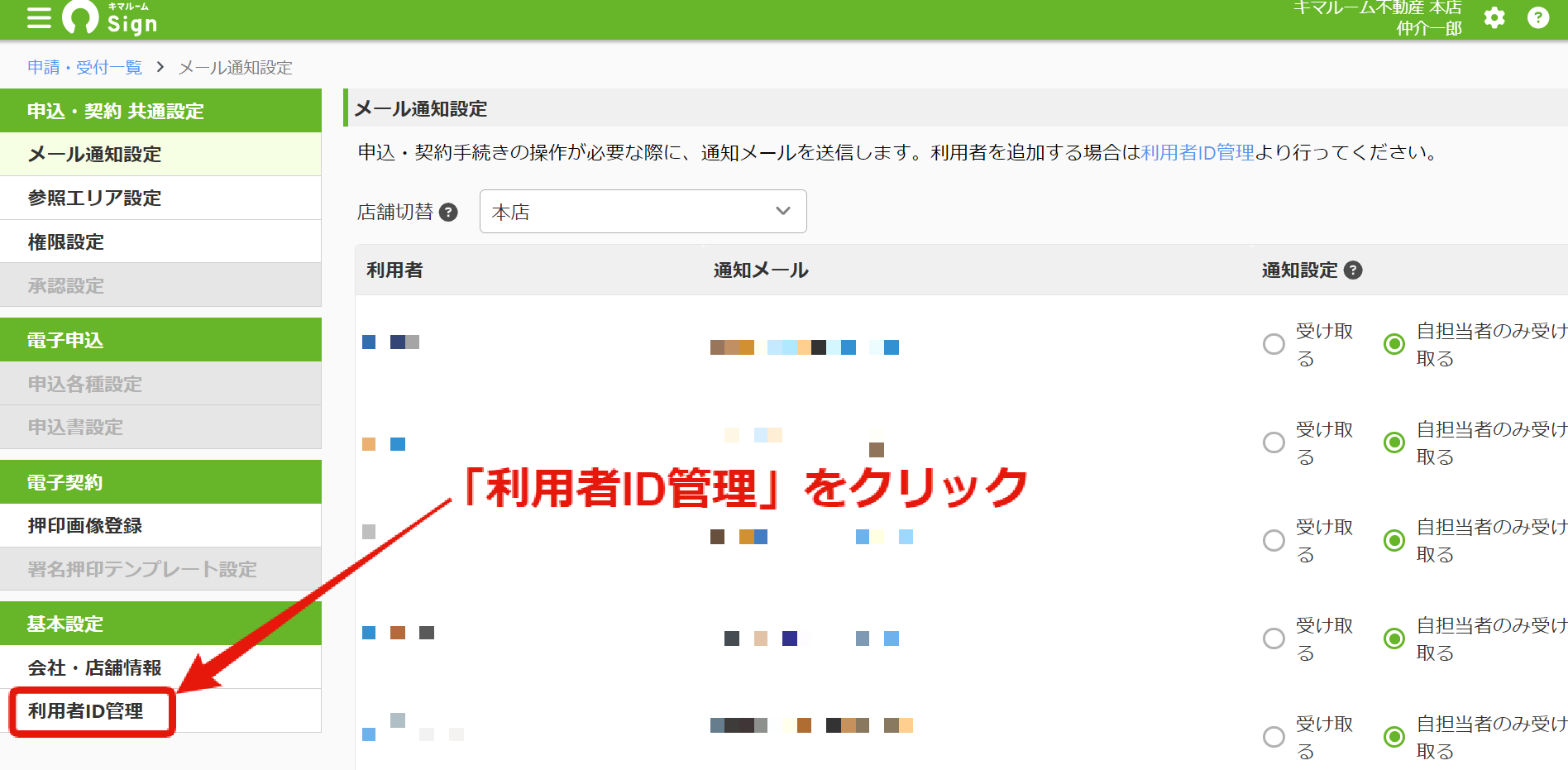Open the help question mark in header

coord(1538,17)
